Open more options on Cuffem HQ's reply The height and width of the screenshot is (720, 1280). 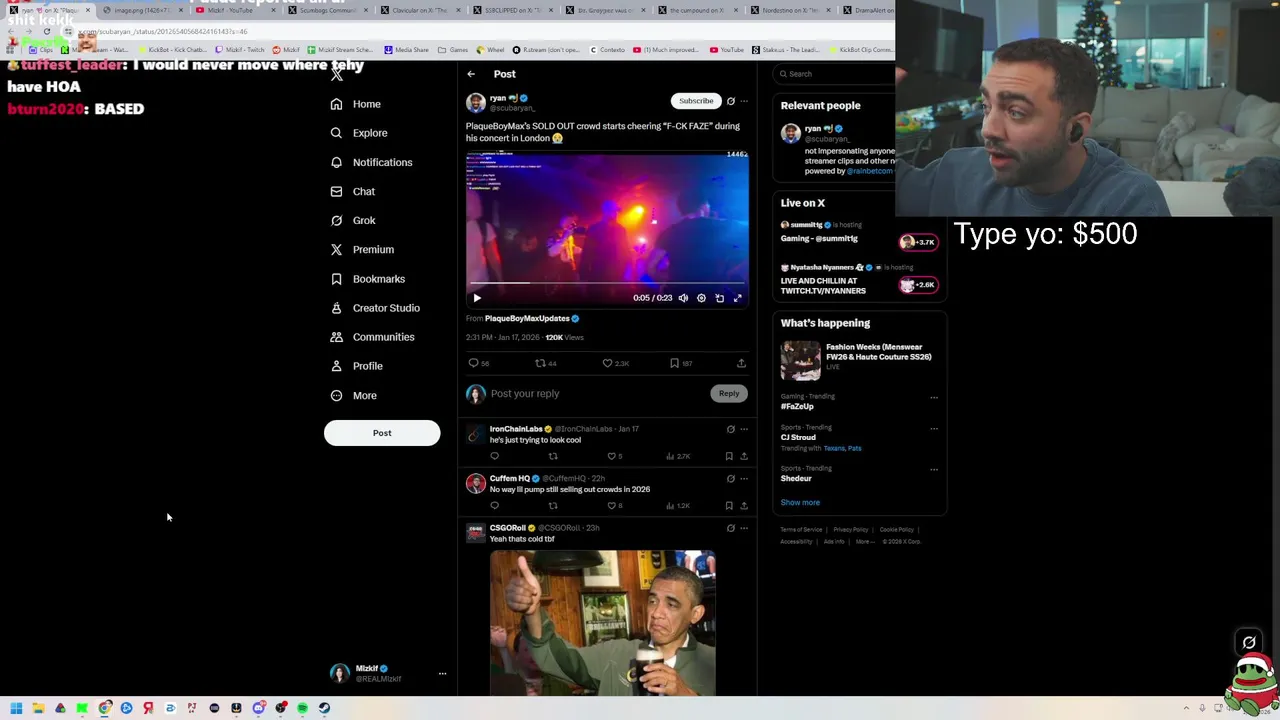point(744,479)
